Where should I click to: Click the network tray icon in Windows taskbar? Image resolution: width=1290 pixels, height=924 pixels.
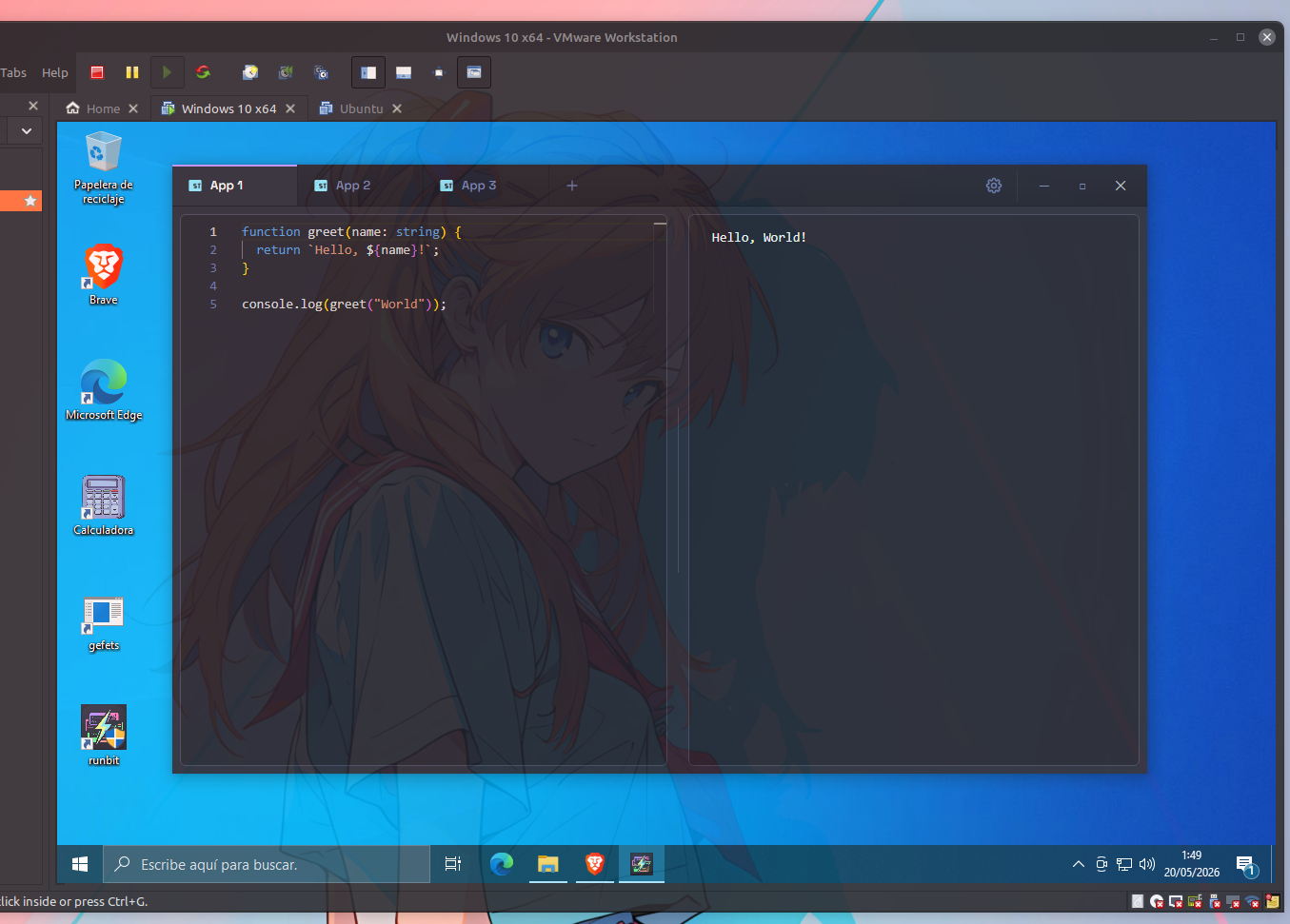[x=1124, y=864]
